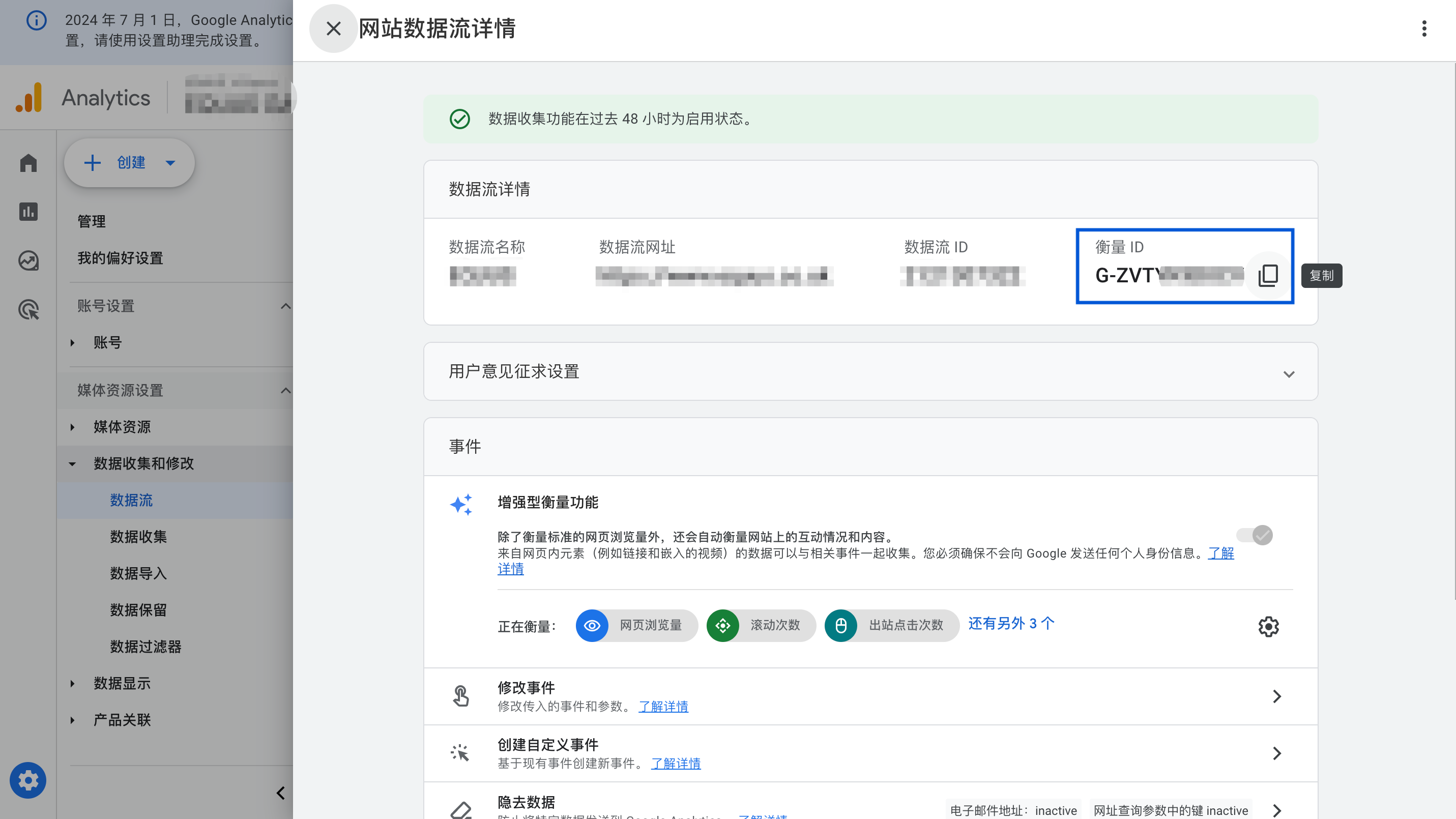Image resolution: width=1456 pixels, height=819 pixels.
Task: Copy the measurement ID with the copy icon
Action: click(x=1268, y=276)
